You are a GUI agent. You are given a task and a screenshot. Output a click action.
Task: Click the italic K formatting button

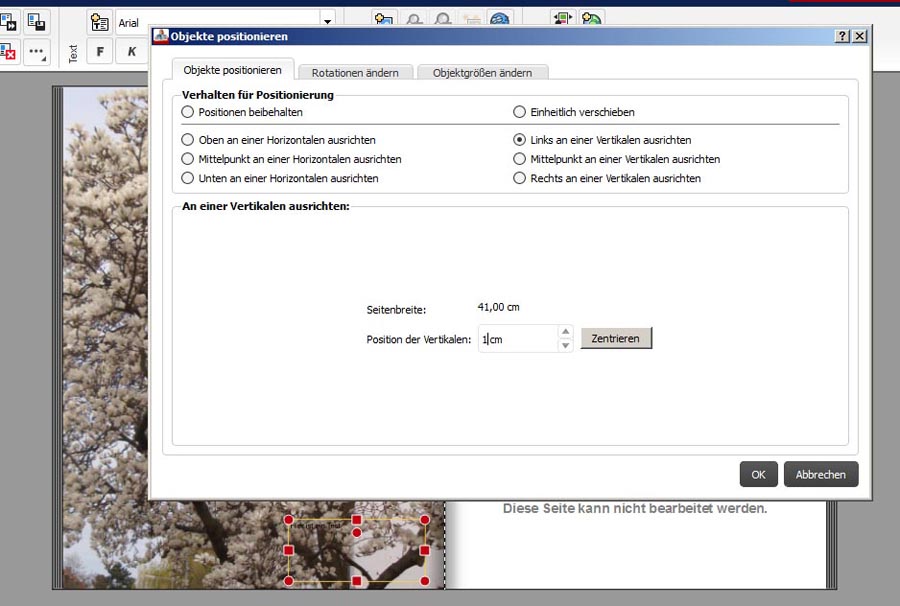click(x=131, y=52)
